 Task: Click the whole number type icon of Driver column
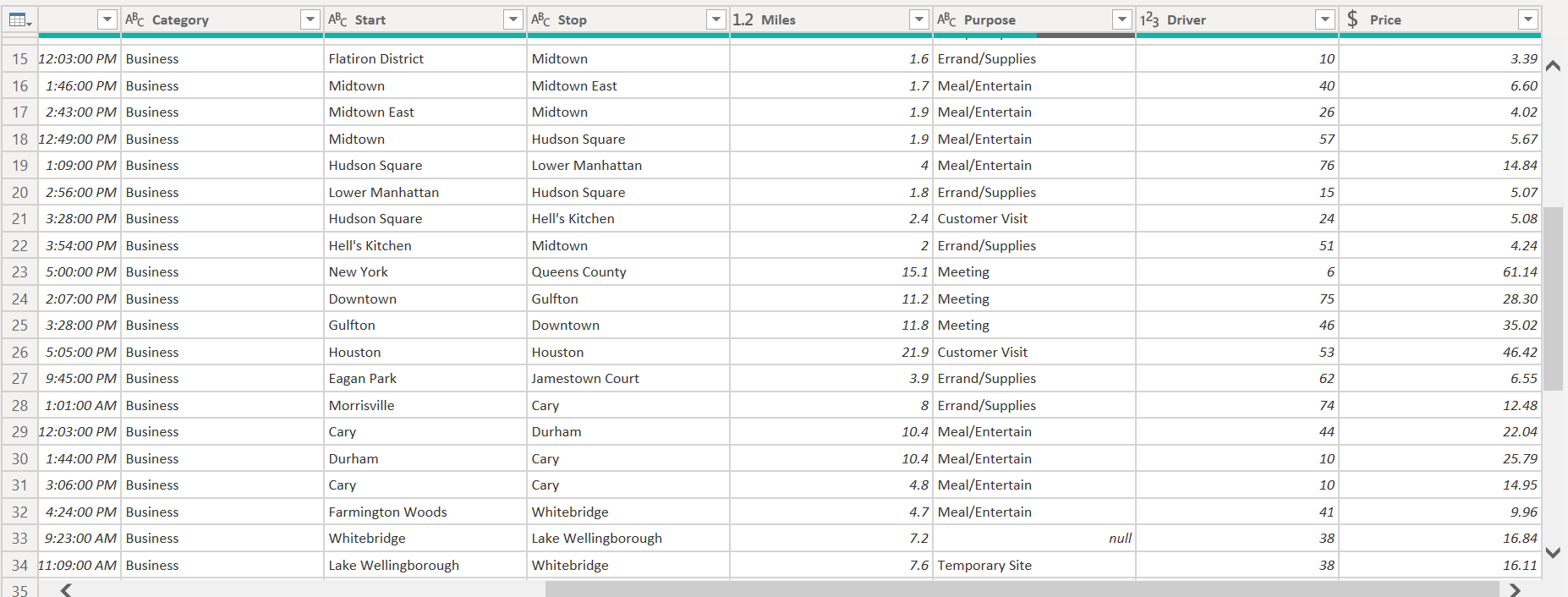1149,19
